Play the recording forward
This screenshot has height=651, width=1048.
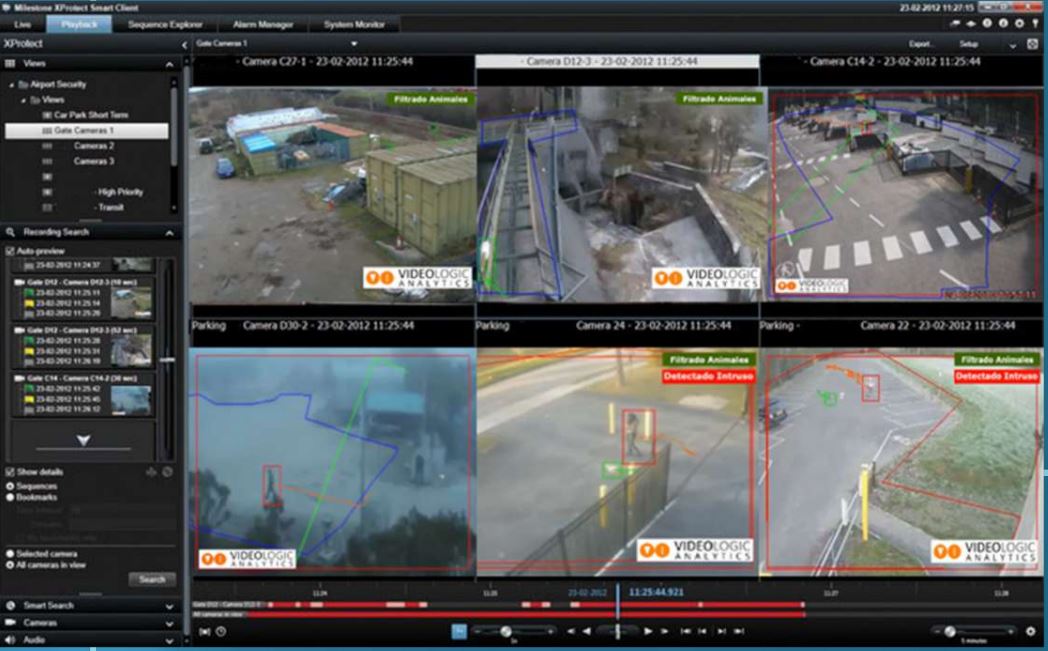648,631
